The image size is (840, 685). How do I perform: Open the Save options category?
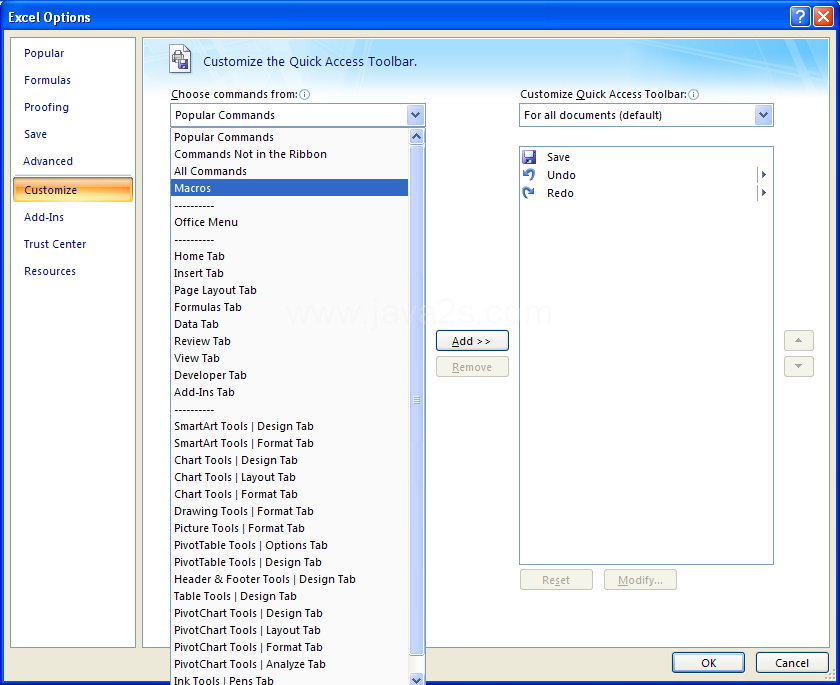coord(35,134)
